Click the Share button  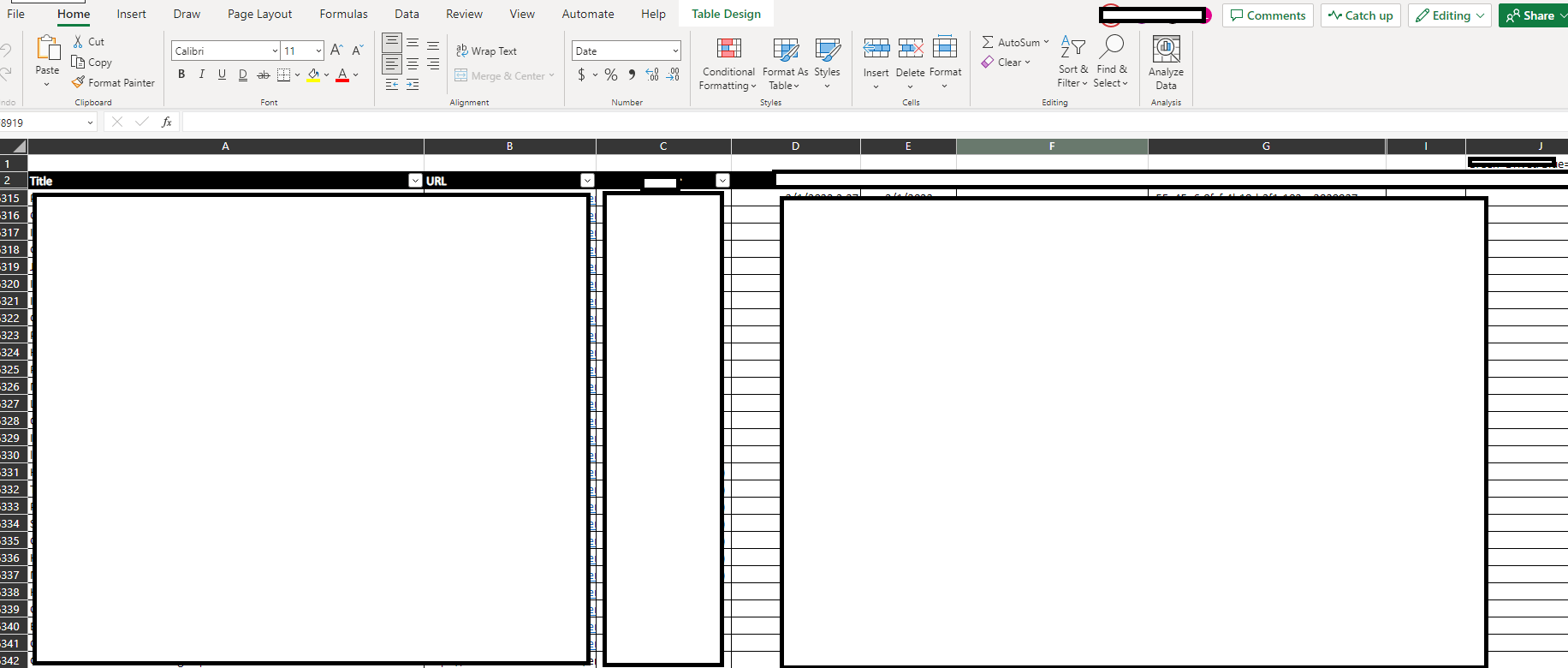[x=1532, y=15]
